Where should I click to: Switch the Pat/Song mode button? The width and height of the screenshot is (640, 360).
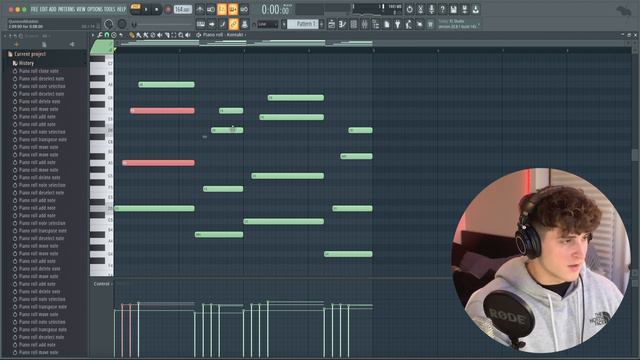click(136, 9)
